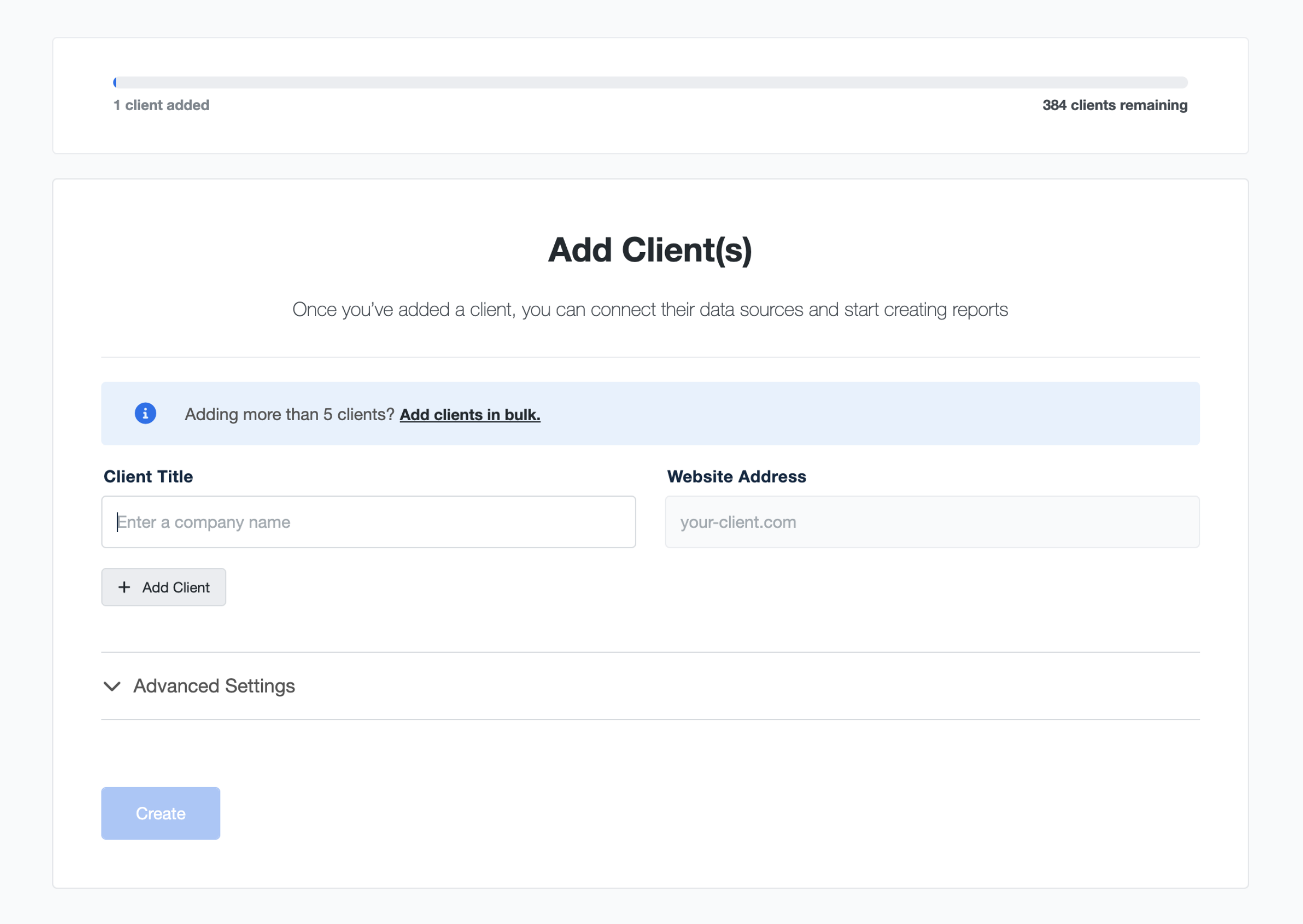Click the Add Client(s) heading
The width and height of the screenshot is (1303, 924).
pyautogui.click(x=650, y=250)
